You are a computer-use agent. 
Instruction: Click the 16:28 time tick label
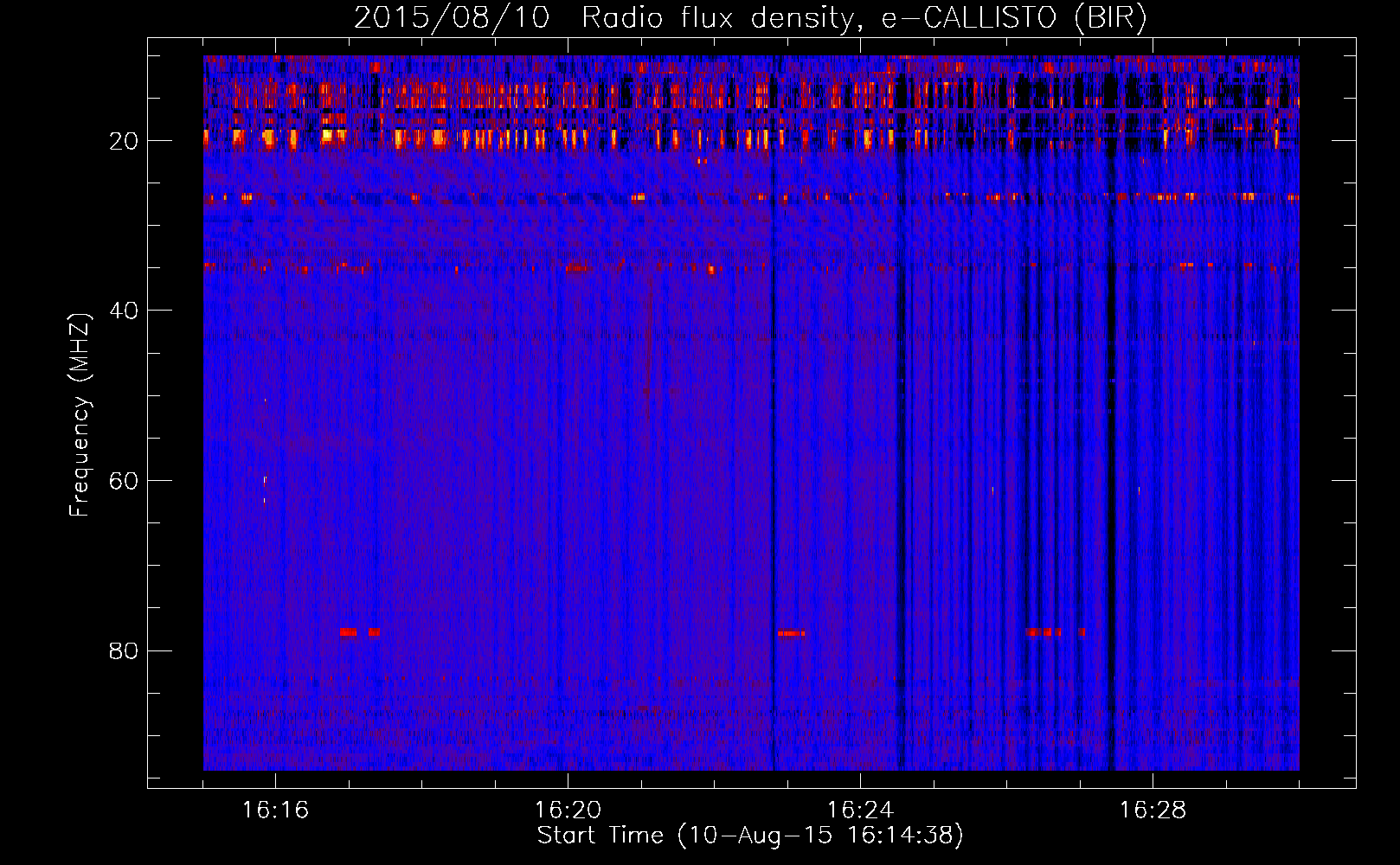tap(1153, 811)
